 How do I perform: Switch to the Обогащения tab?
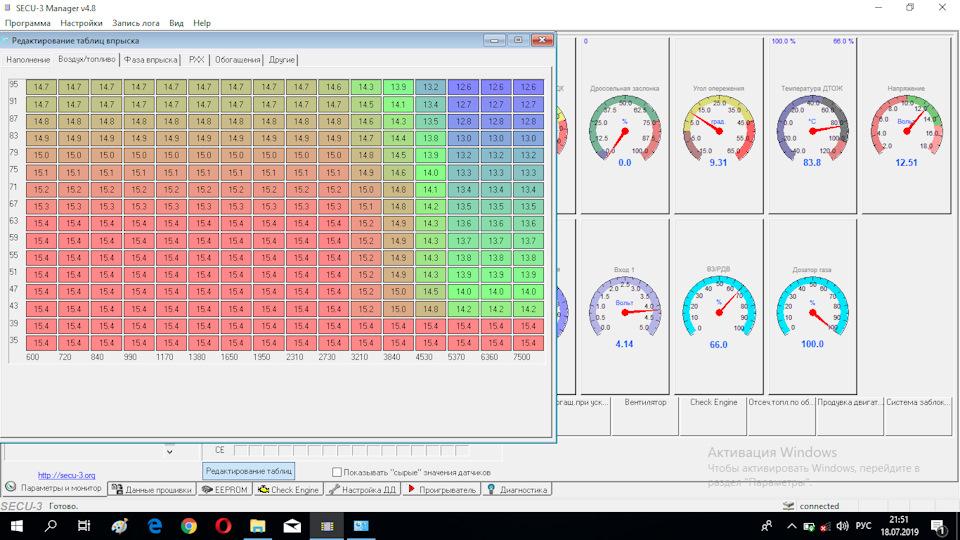[238, 60]
